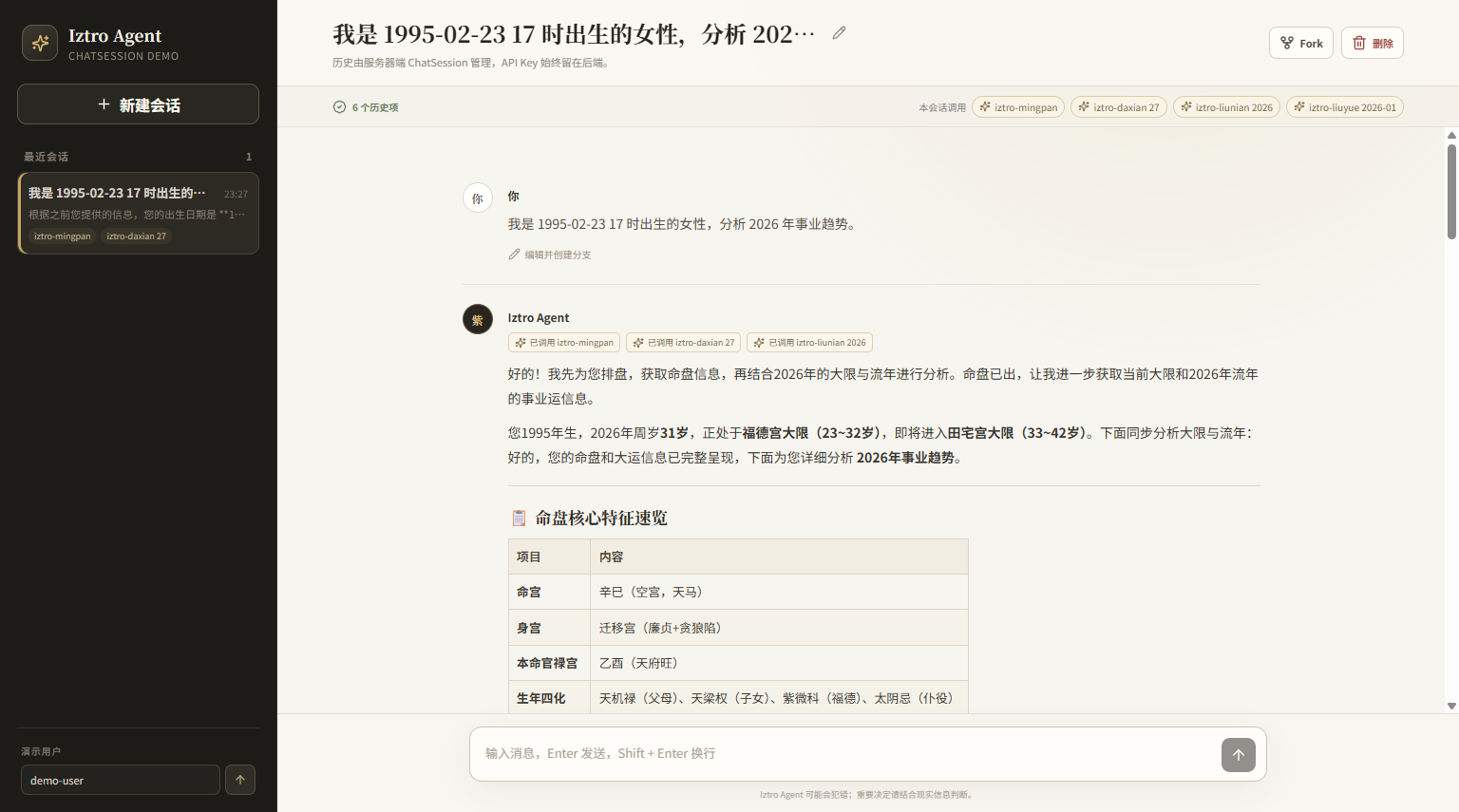
Task: Open the 已调用 iztro-daxian 27 tool call badge
Action: pos(684,343)
